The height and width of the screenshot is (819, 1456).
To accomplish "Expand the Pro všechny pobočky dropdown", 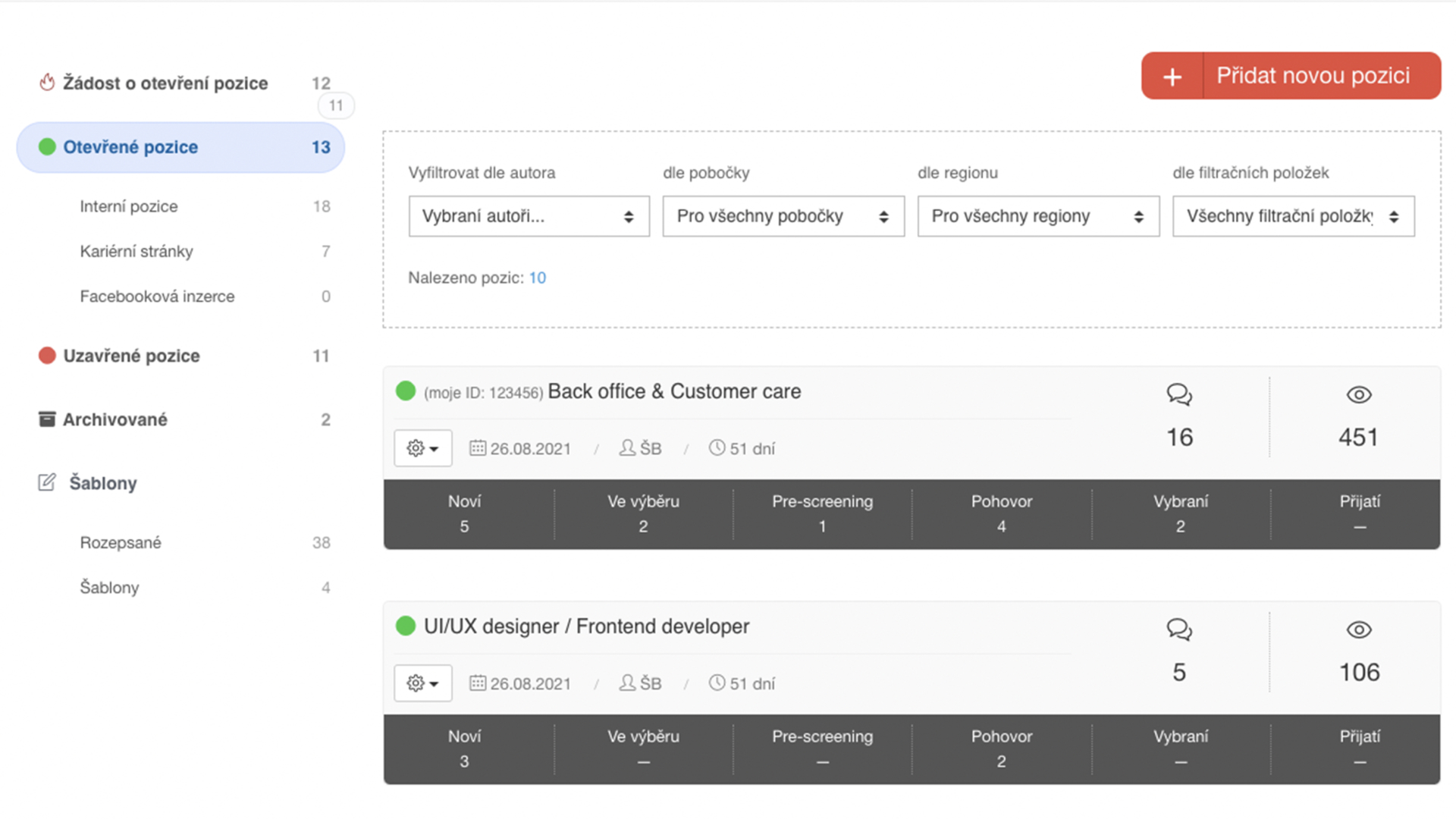I will [x=783, y=216].
